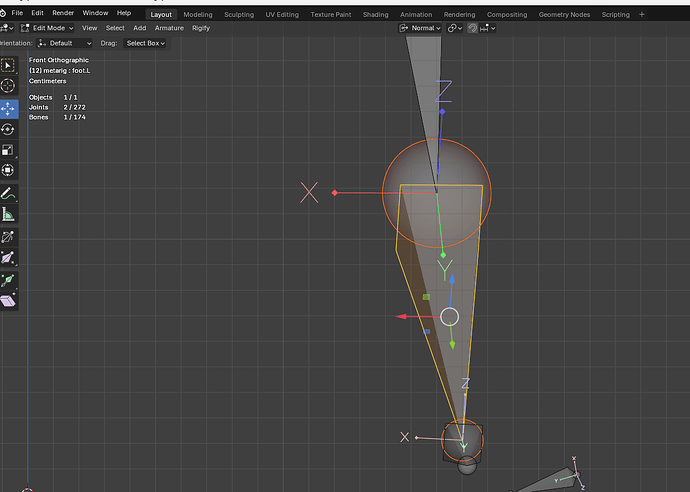Activate the 3D Cursor tool
Screen dimensions: 690x492
8,85
